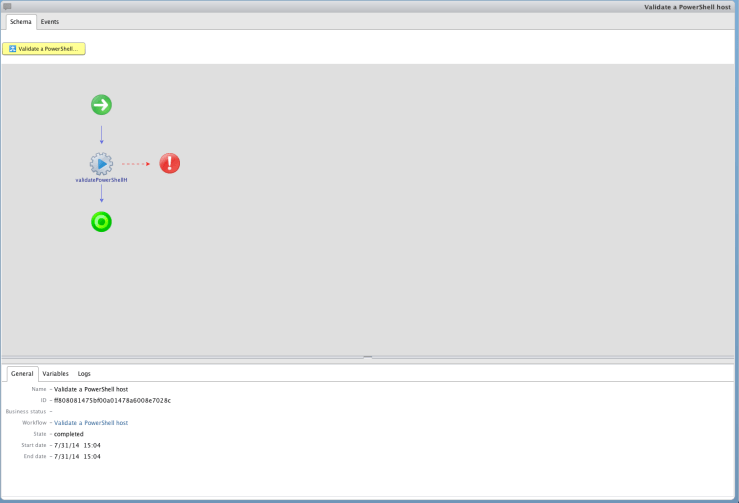Show the Logs tab

click(x=84, y=373)
